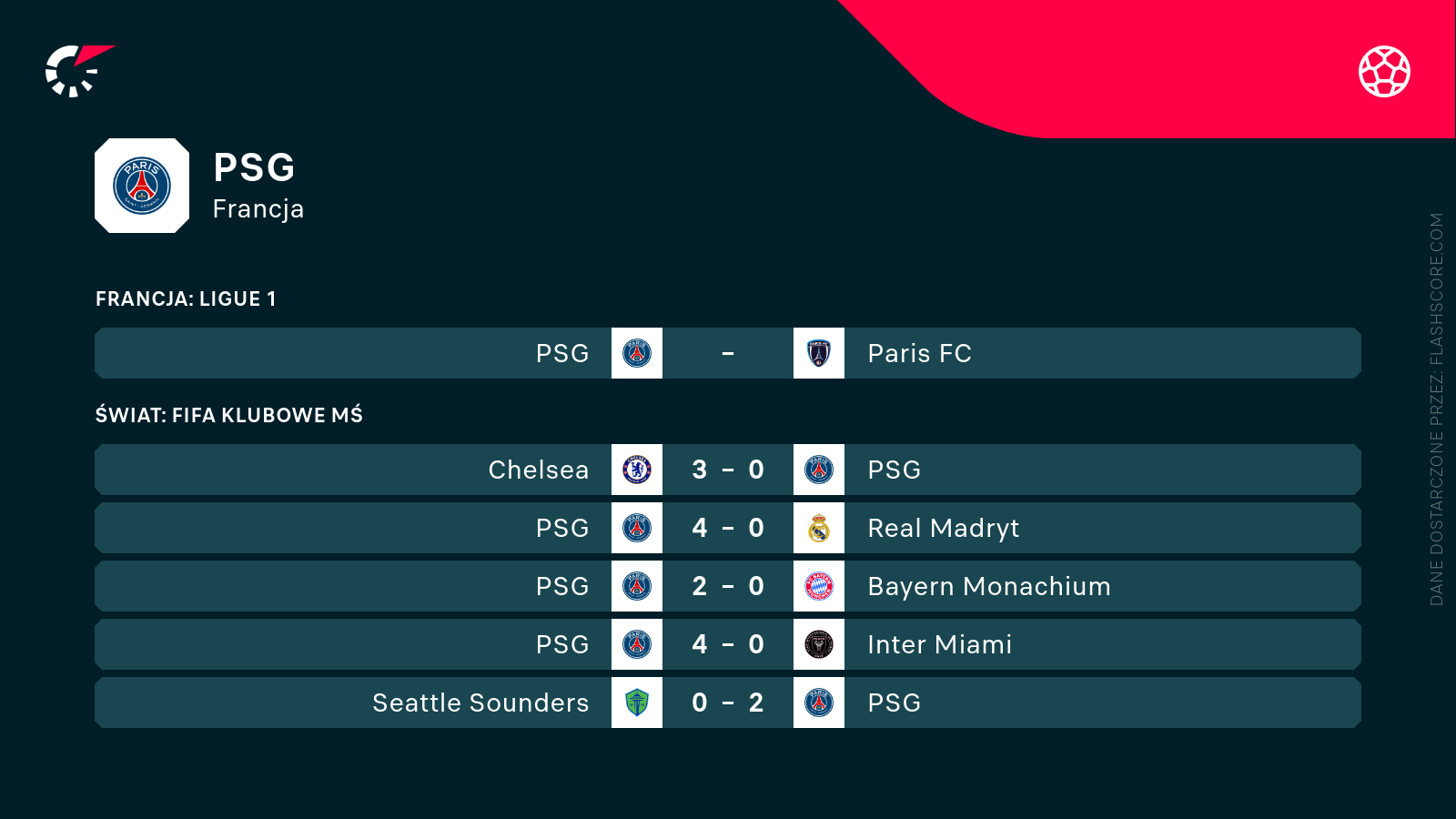Click the Chelsea club crest
Screen dimensions: 1456x819
point(637,470)
